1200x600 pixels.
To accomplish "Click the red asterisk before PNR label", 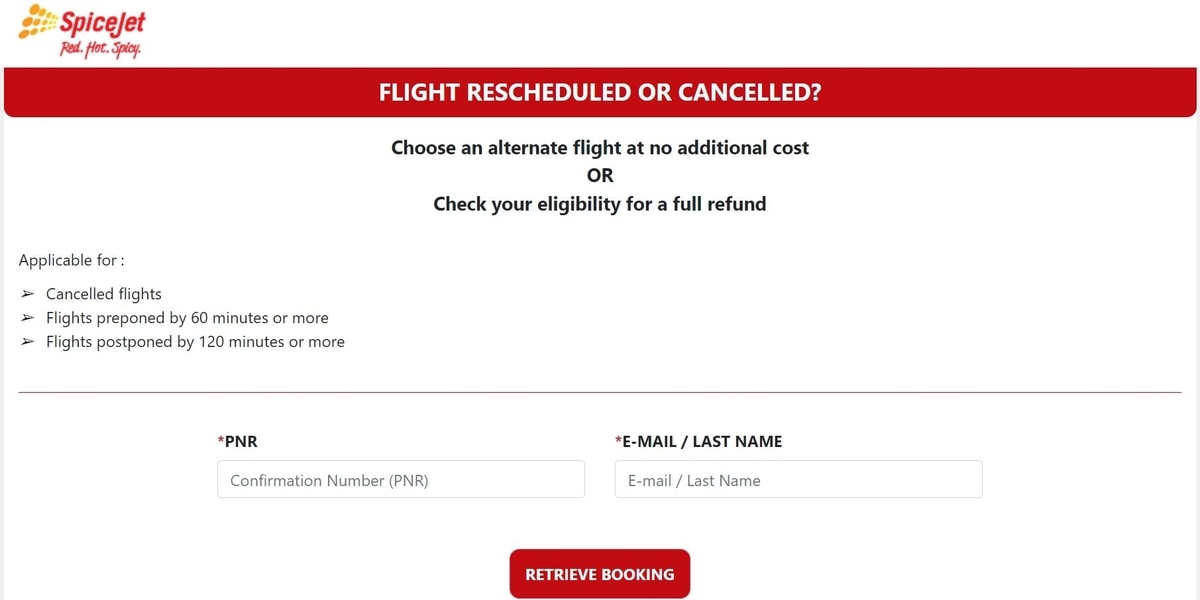I will click(221, 441).
